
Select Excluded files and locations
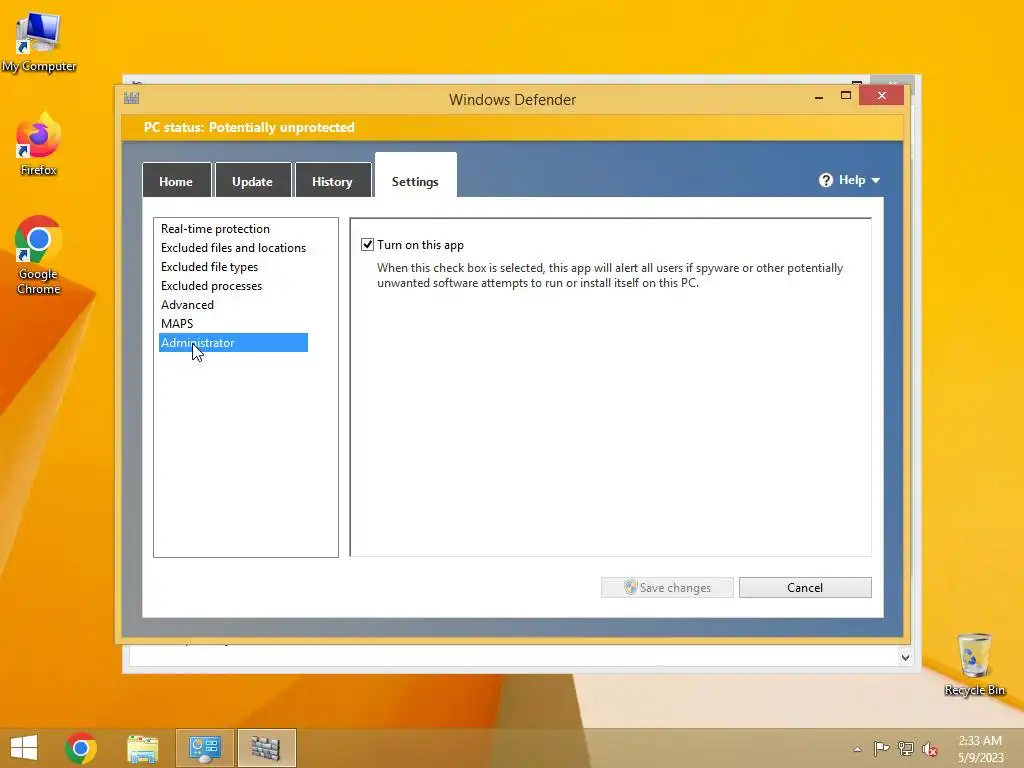click(233, 248)
